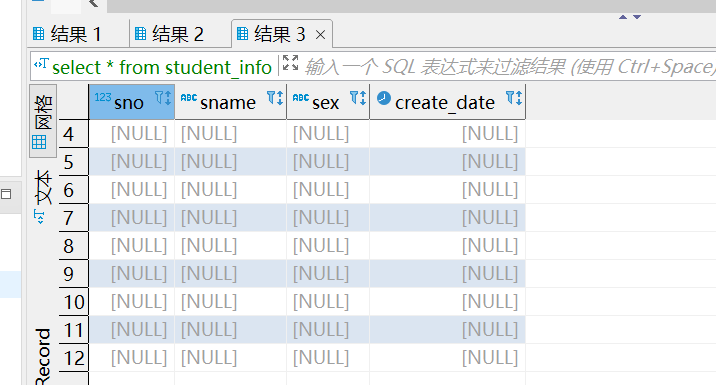
Task: Click the sname column header
Action: [231, 102]
